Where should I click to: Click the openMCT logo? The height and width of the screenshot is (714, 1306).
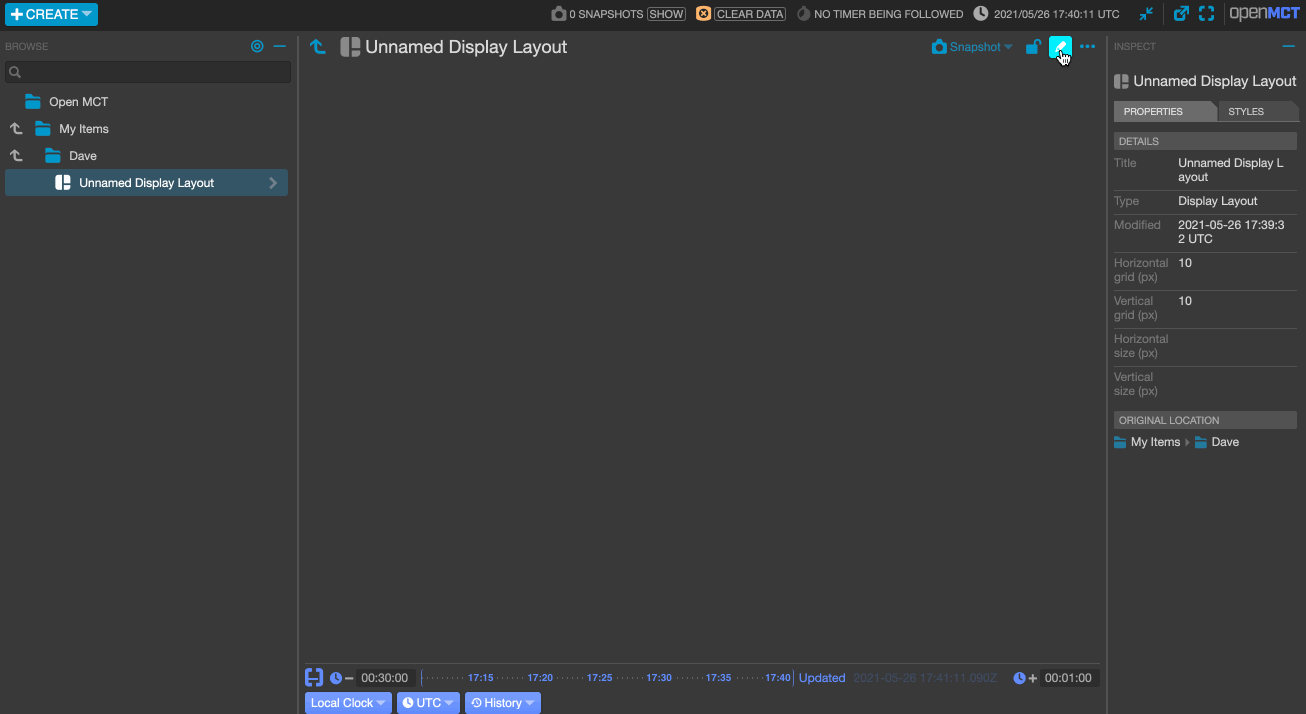1264,14
